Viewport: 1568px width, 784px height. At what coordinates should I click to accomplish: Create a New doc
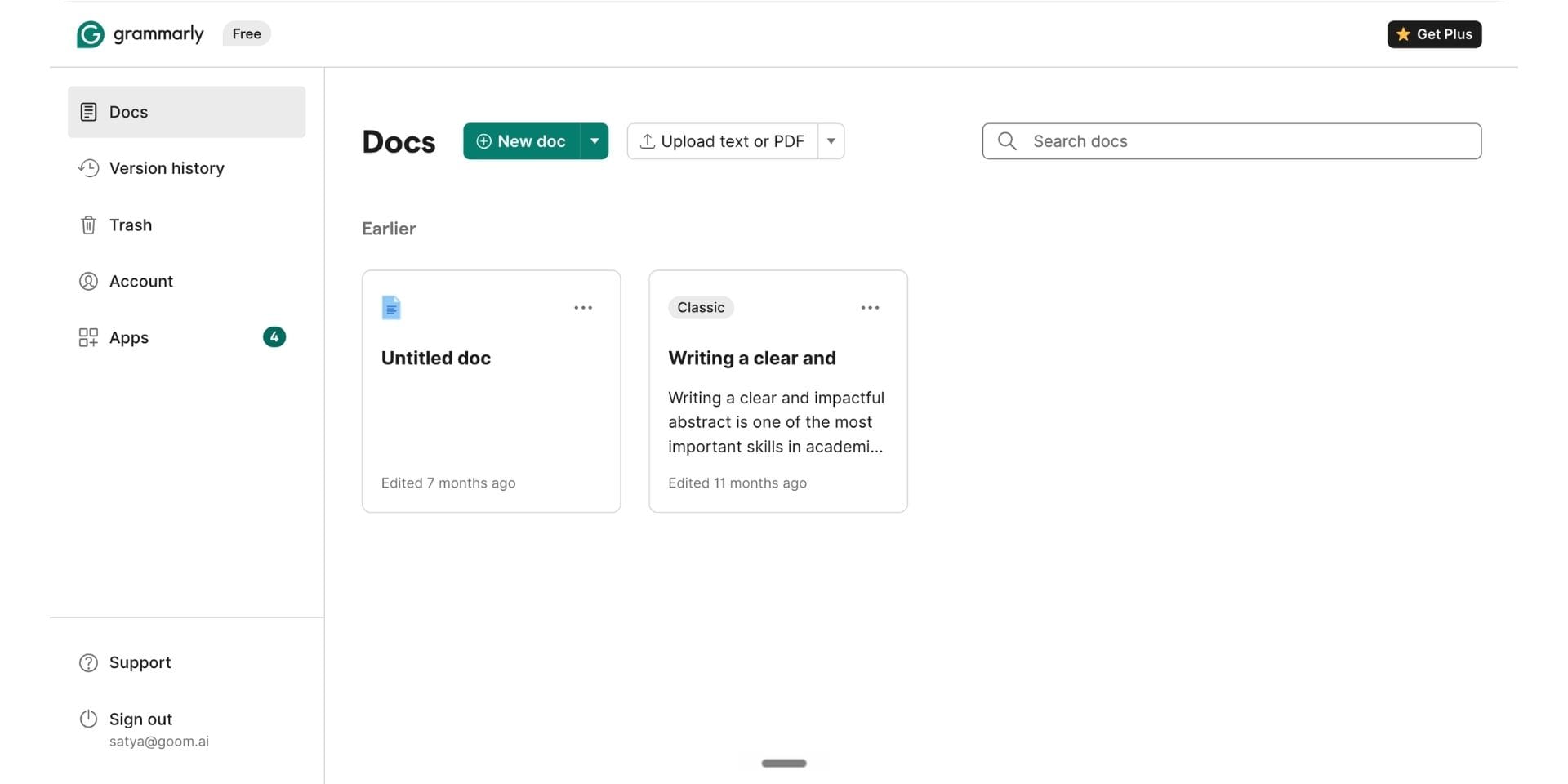tap(521, 141)
